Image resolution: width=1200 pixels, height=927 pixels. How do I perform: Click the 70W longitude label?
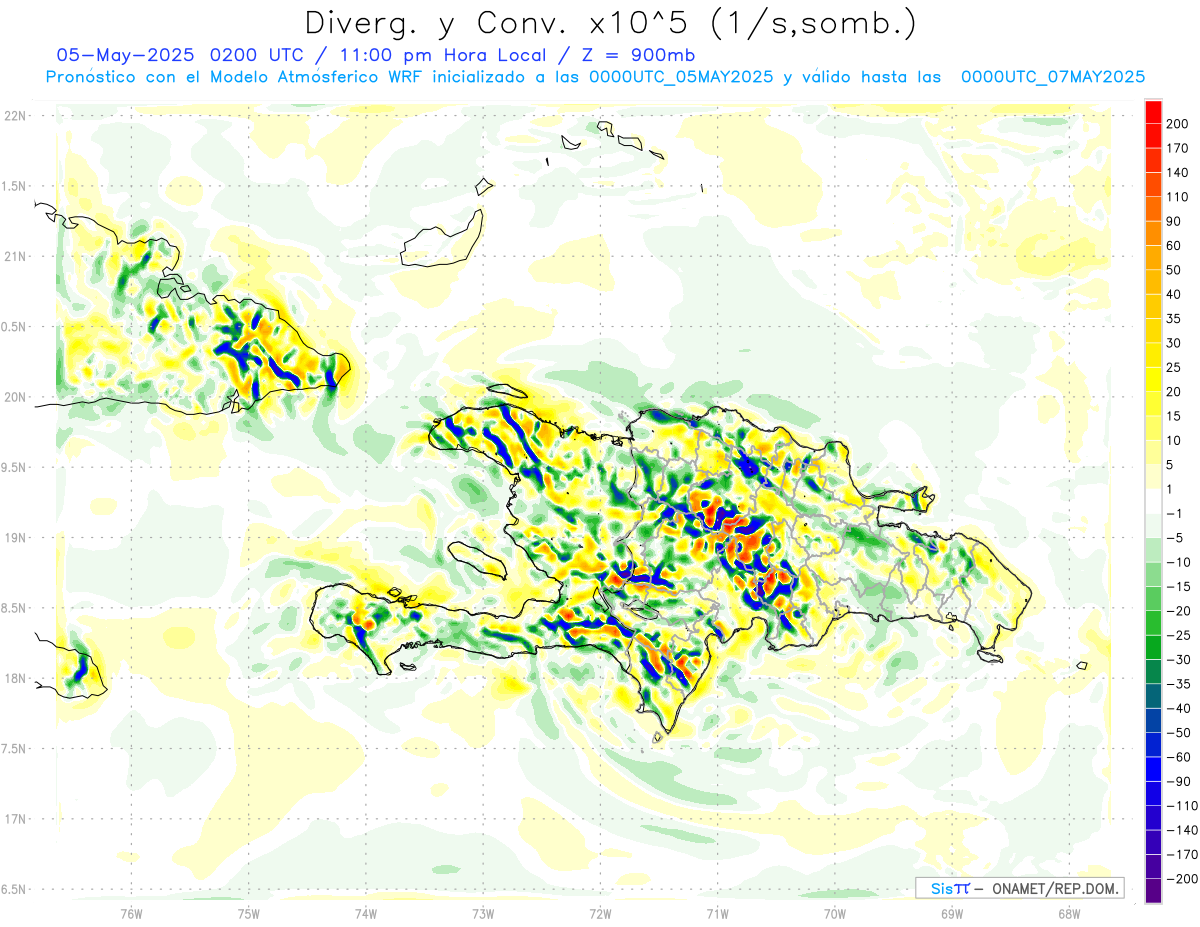coord(835,914)
